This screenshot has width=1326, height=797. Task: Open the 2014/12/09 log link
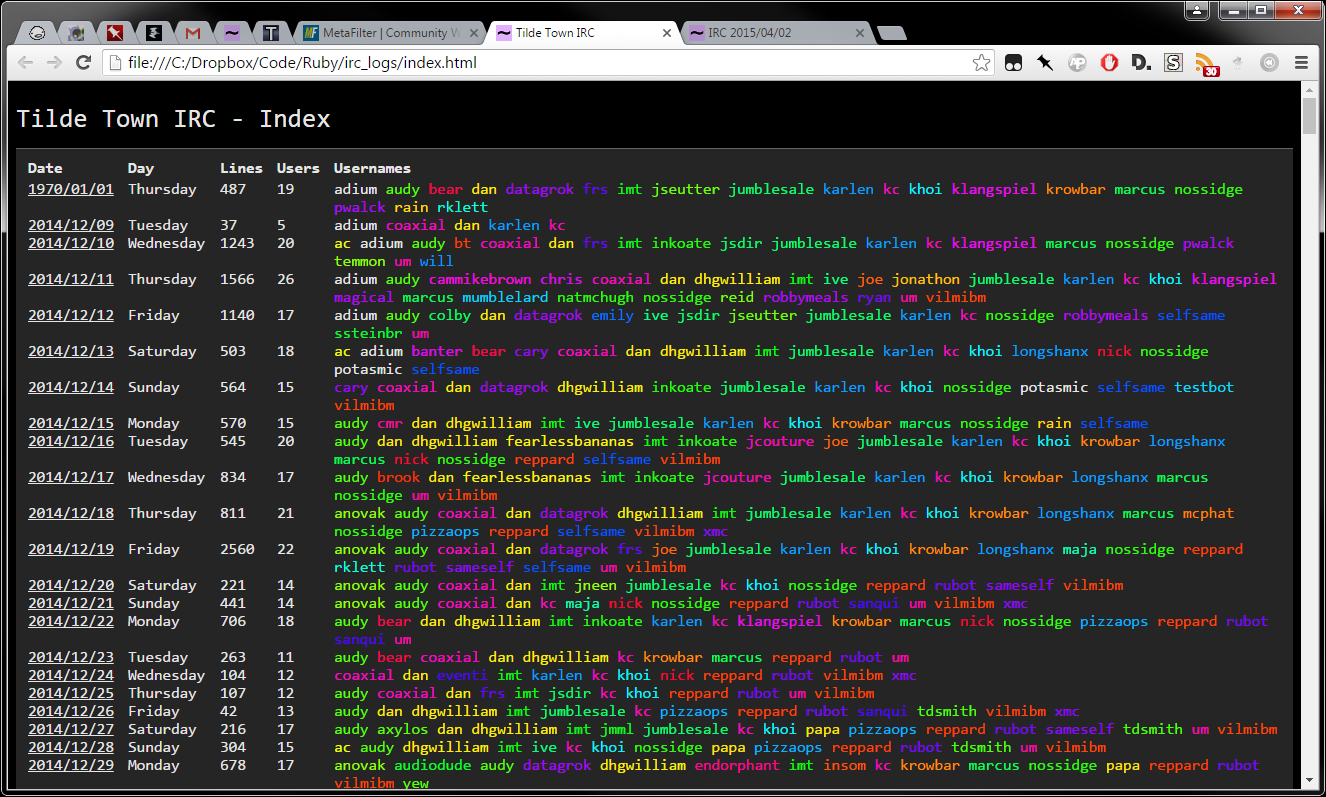[x=71, y=225]
